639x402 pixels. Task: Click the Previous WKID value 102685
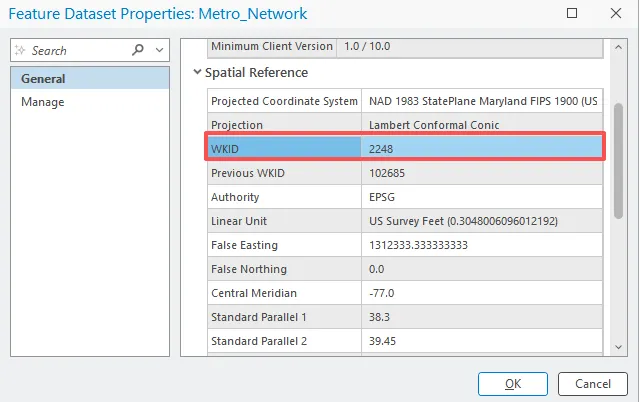click(482, 173)
